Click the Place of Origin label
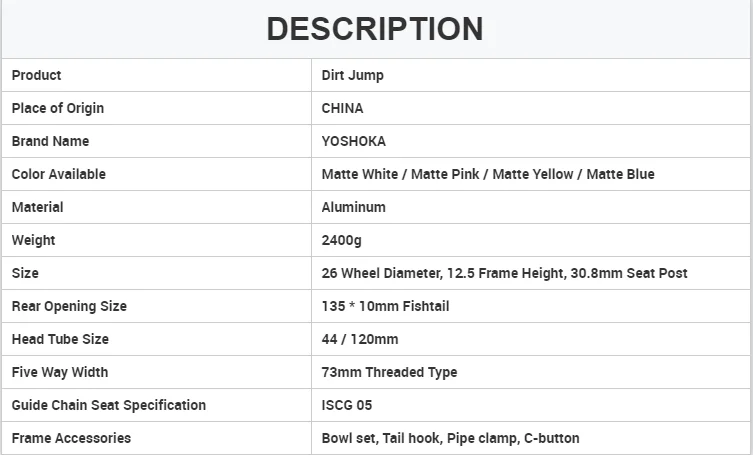The image size is (753, 455). tap(57, 108)
